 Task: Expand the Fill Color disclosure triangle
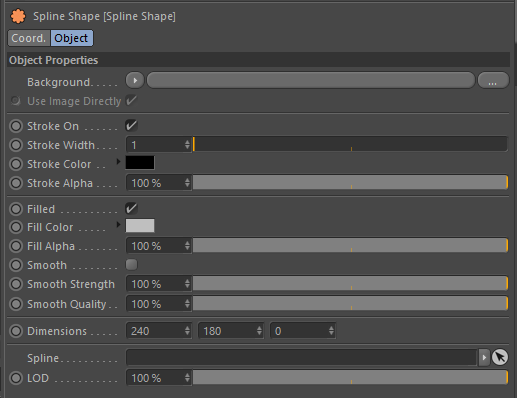(x=118, y=225)
